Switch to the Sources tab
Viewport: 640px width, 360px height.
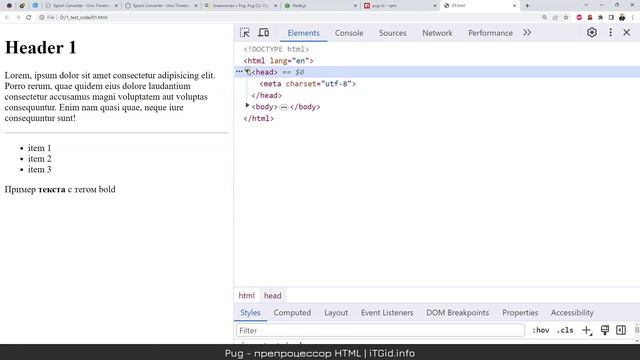393,33
